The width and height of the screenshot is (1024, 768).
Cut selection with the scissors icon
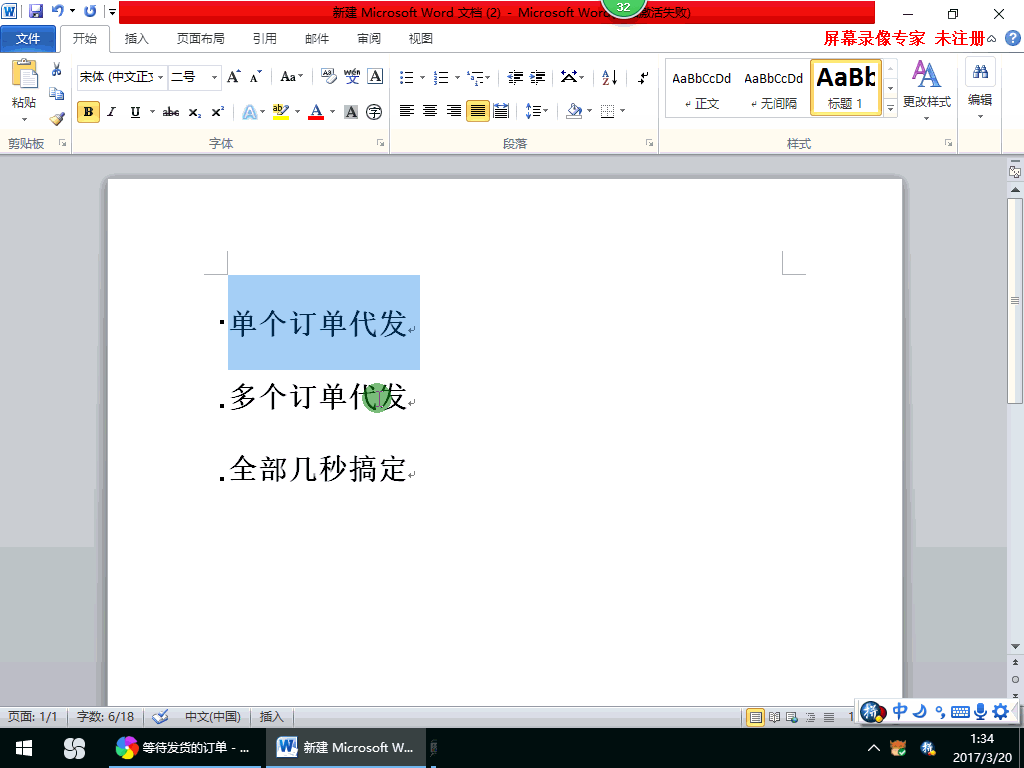(x=57, y=69)
